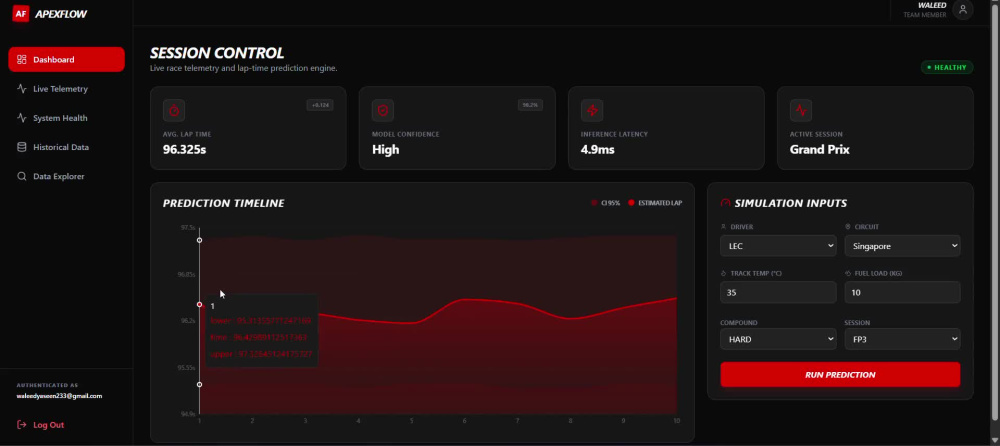Click the lightning icon on Inference Latency card
Viewport: 1000px width, 446px height.
(592, 110)
